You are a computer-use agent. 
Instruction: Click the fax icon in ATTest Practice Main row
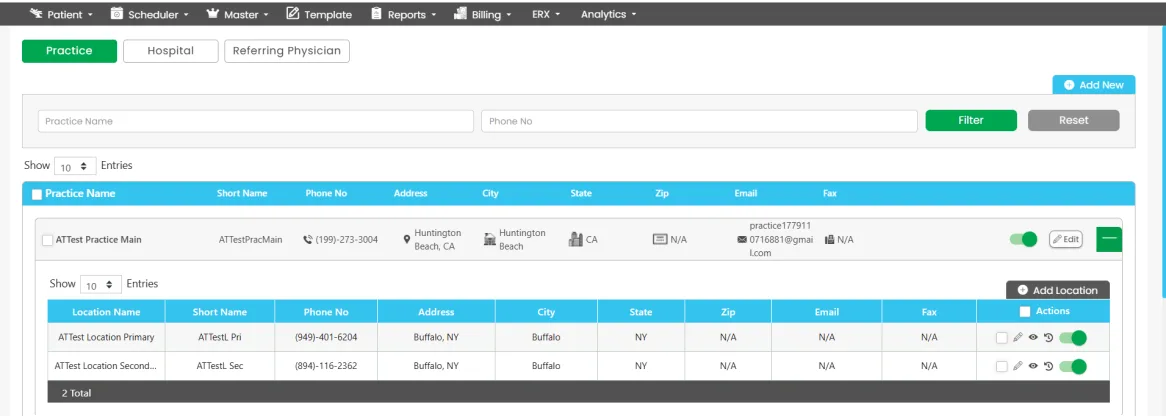pos(830,240)
